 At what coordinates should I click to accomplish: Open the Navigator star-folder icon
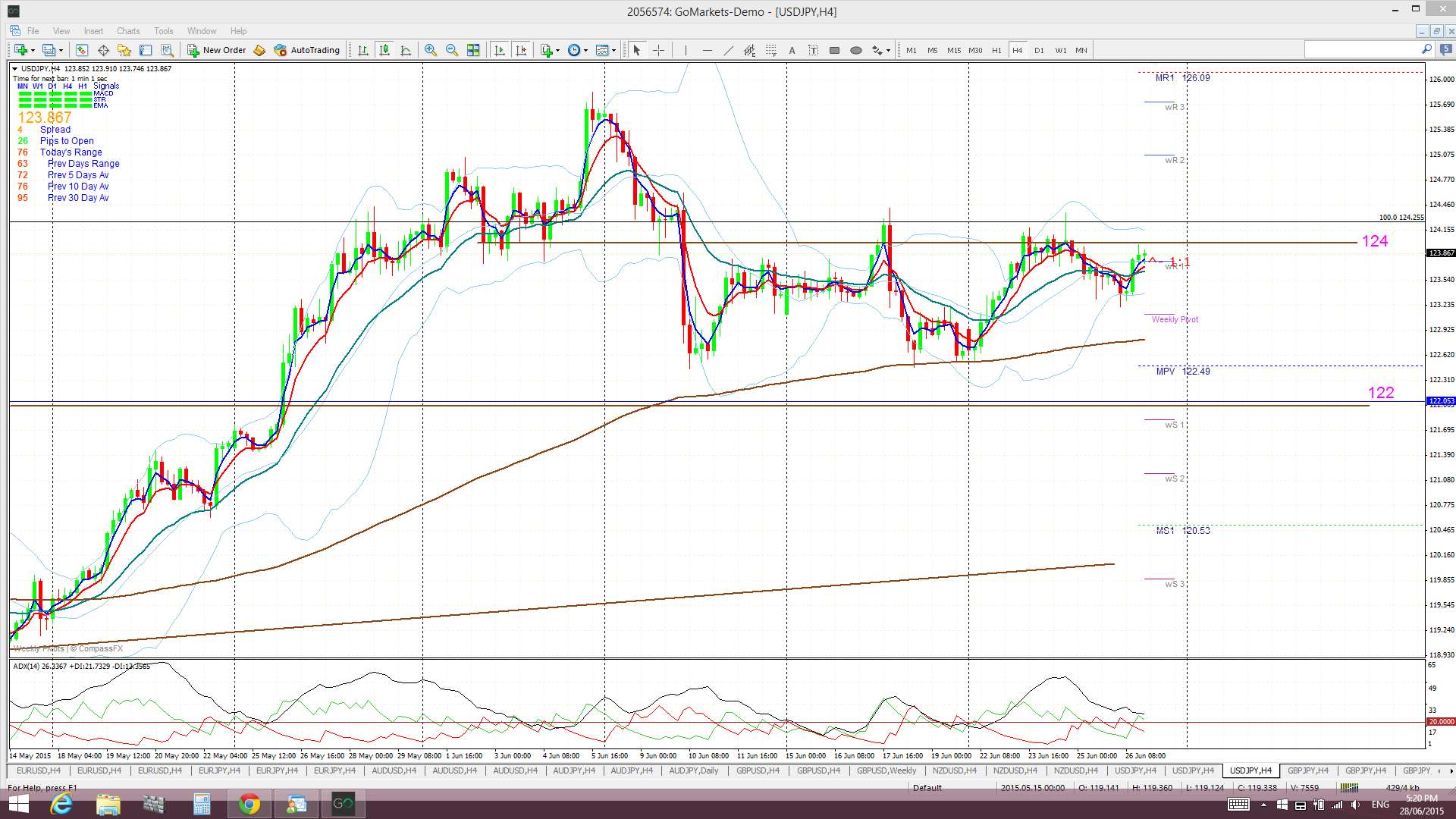click(x=124, y=50)
